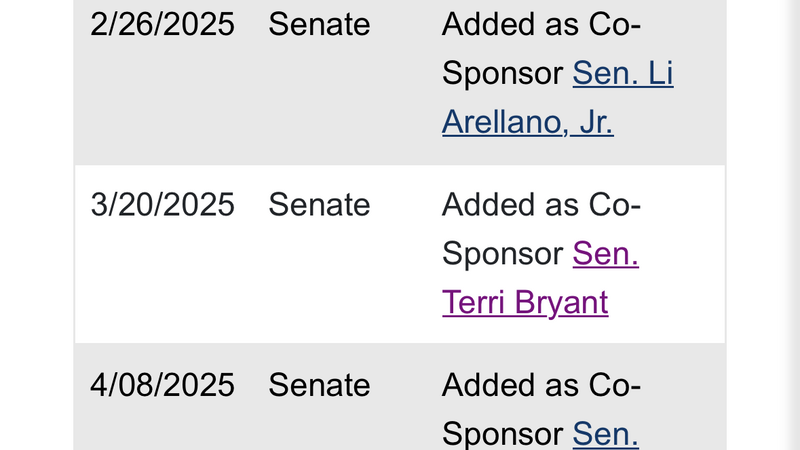Screen dimensions: 800x450
Task: Click "Sen." beside Co-Sponsor in the 3/20/2025 row
Action: (x=605, y=254)
